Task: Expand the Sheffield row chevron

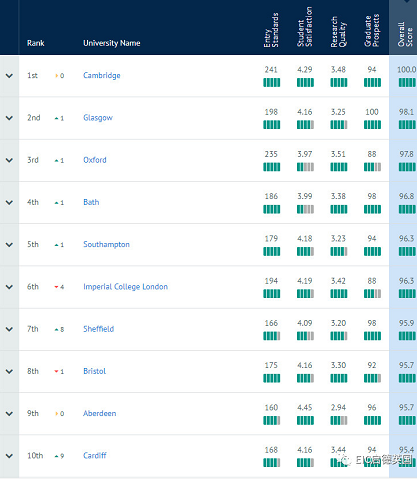Action: pyautogui.click(x=9, y=329)
